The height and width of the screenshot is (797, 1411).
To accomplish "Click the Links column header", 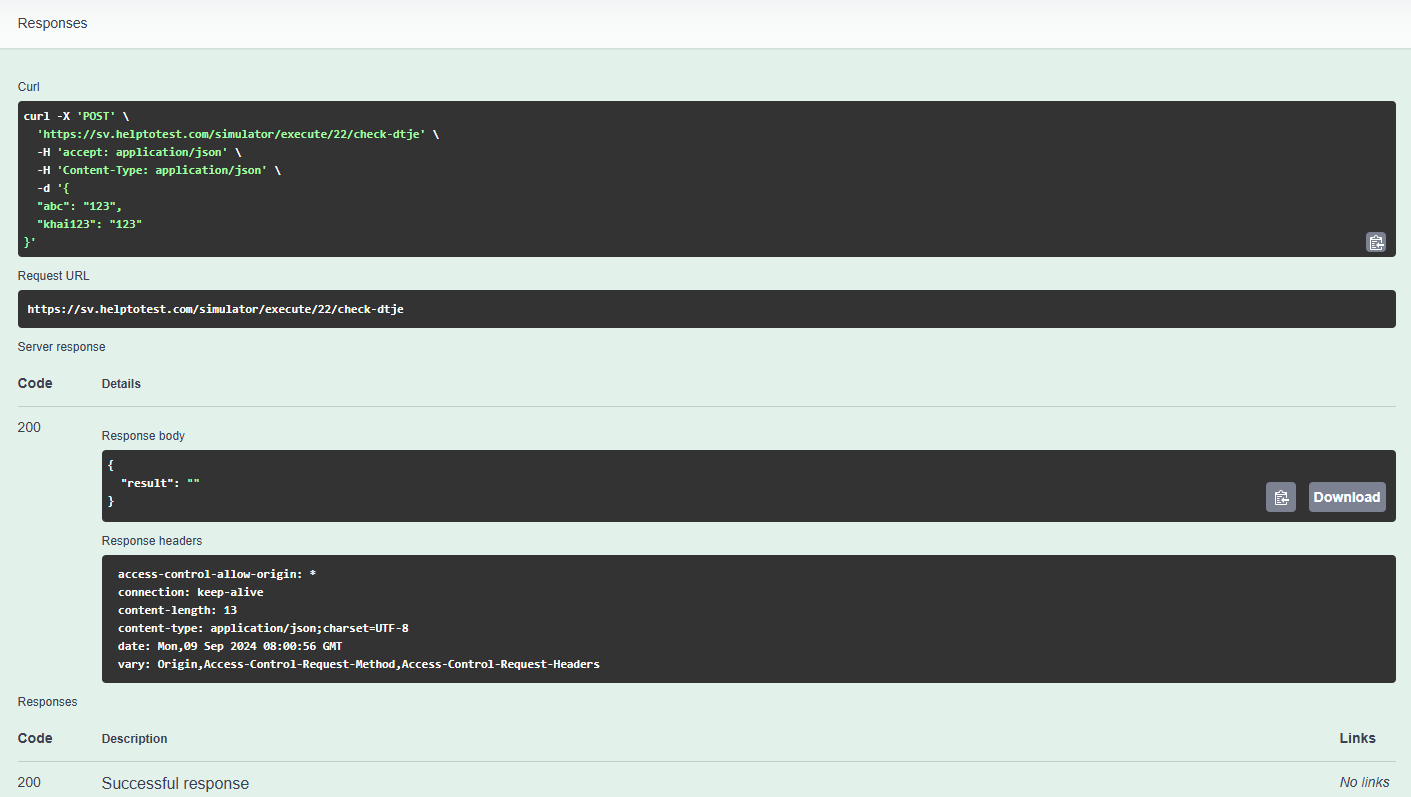I will (1358, 739).
